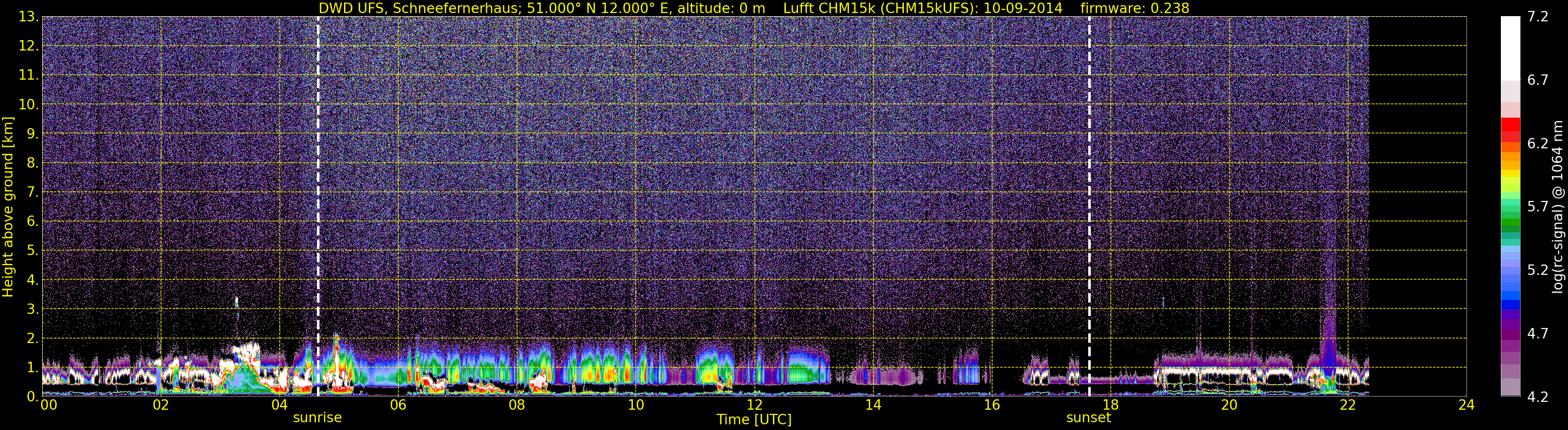Click the white top of the colorbar

(x=1510, y=49)
